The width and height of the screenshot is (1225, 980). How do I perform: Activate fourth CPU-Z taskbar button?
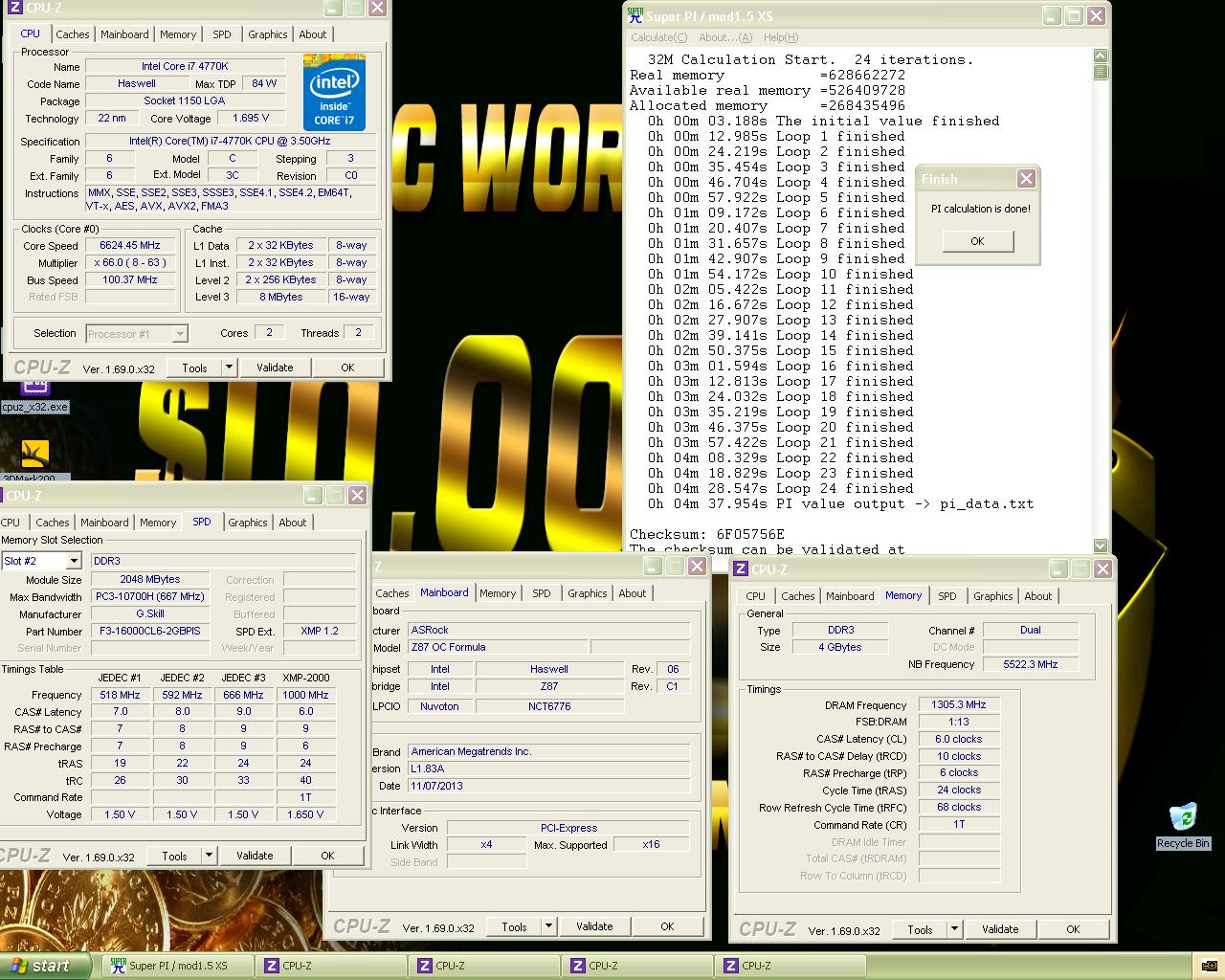tap(791, 966)
